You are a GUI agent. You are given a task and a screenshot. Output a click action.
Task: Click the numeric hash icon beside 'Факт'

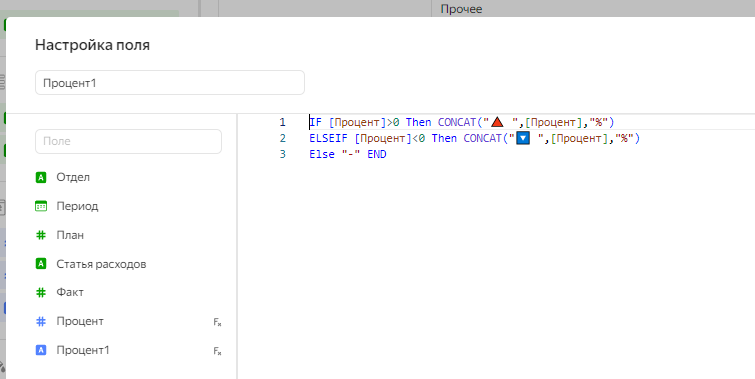point(41,292)
